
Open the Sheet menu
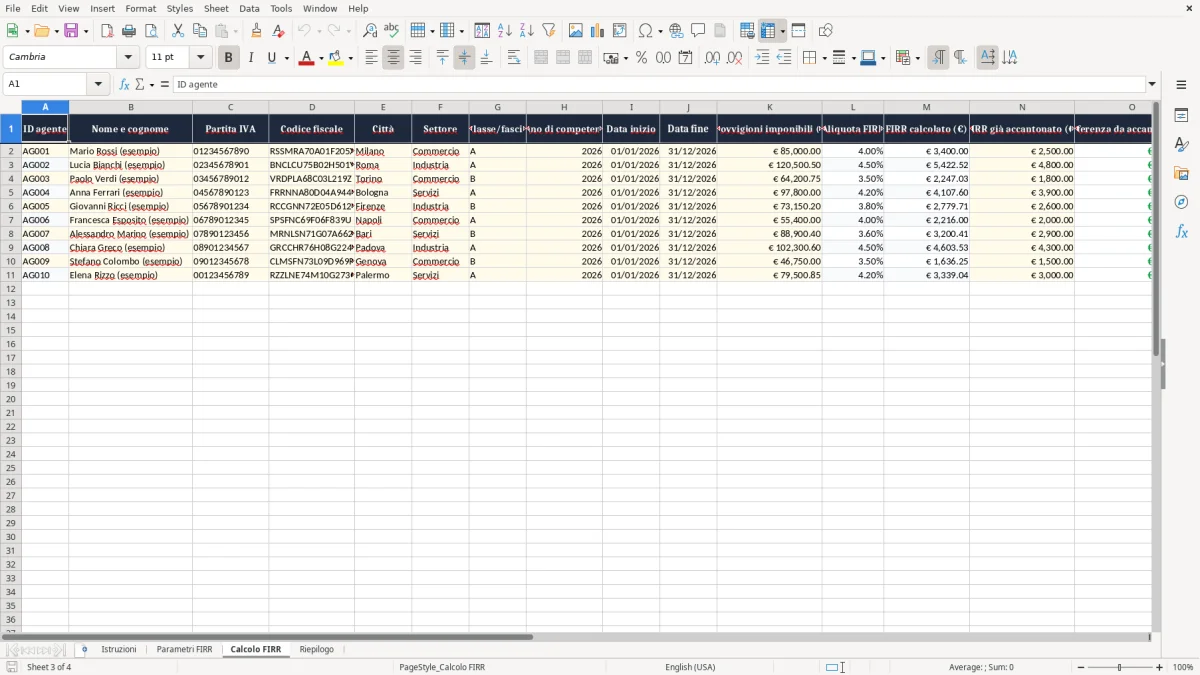pos(216,8)
